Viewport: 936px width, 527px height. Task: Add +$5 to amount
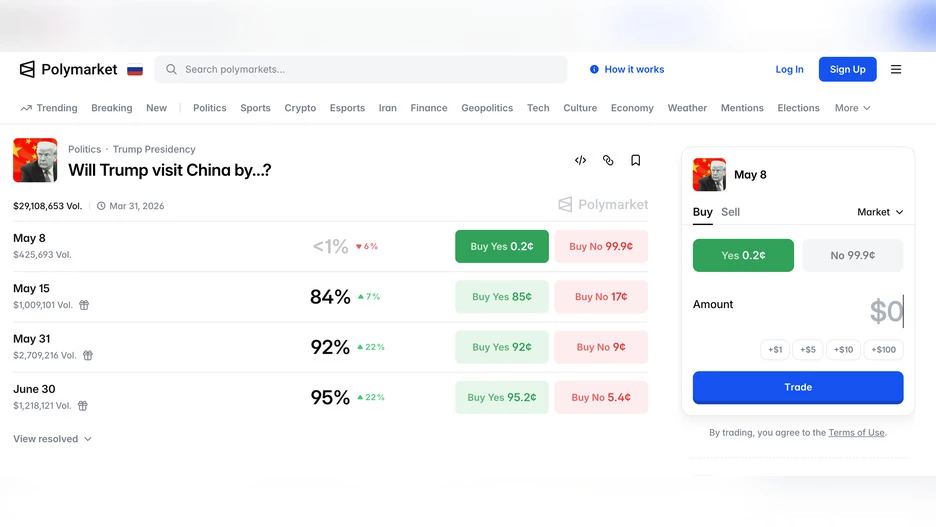point(808,350)
